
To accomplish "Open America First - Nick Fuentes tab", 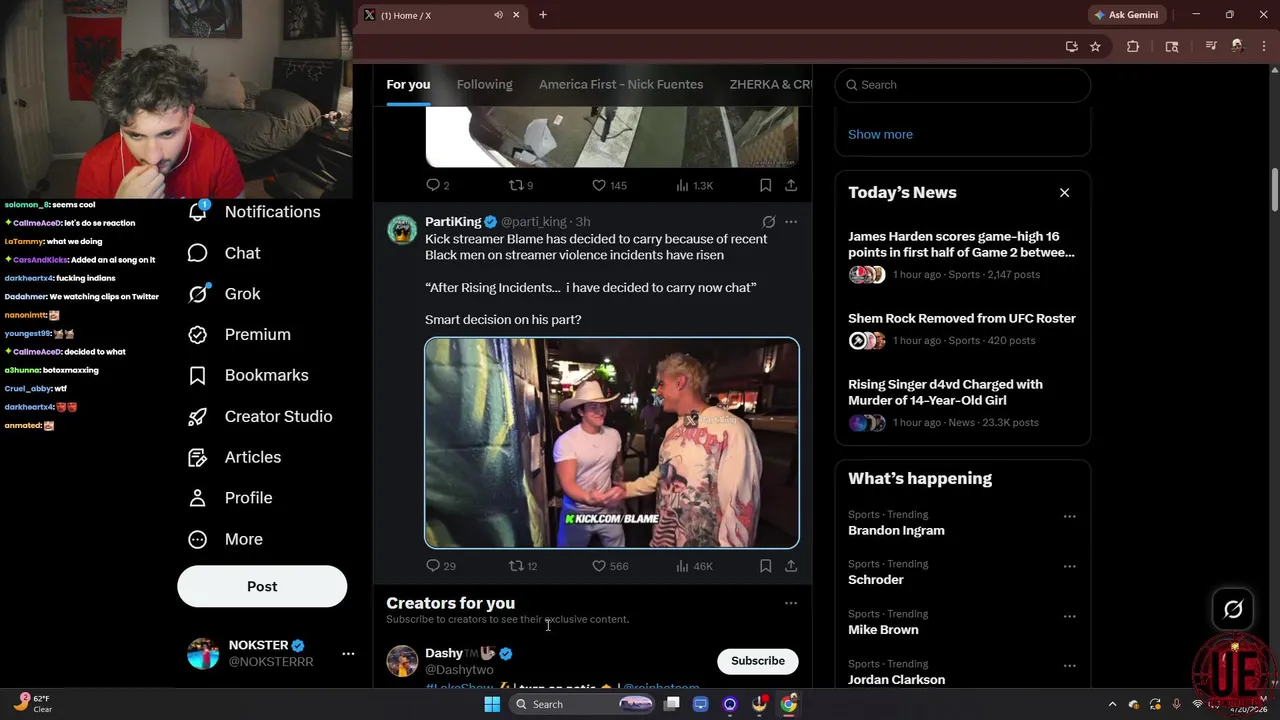I will pyautogui.click(x=621, y=84).
